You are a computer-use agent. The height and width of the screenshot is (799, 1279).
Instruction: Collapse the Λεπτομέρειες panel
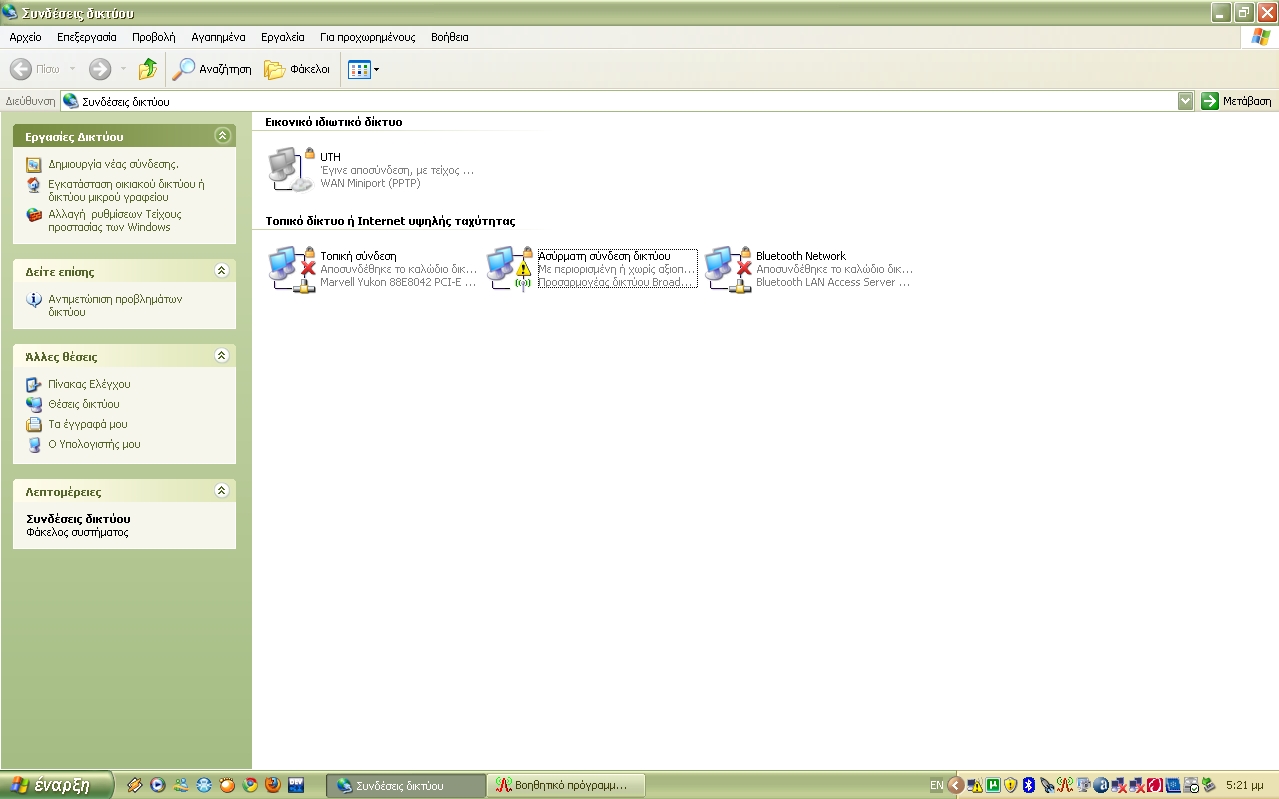222,491
